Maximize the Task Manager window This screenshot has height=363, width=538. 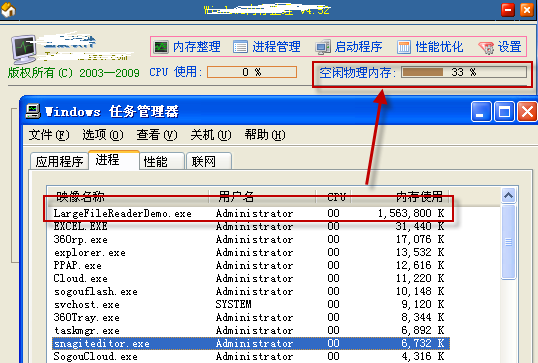click(504, 112)
